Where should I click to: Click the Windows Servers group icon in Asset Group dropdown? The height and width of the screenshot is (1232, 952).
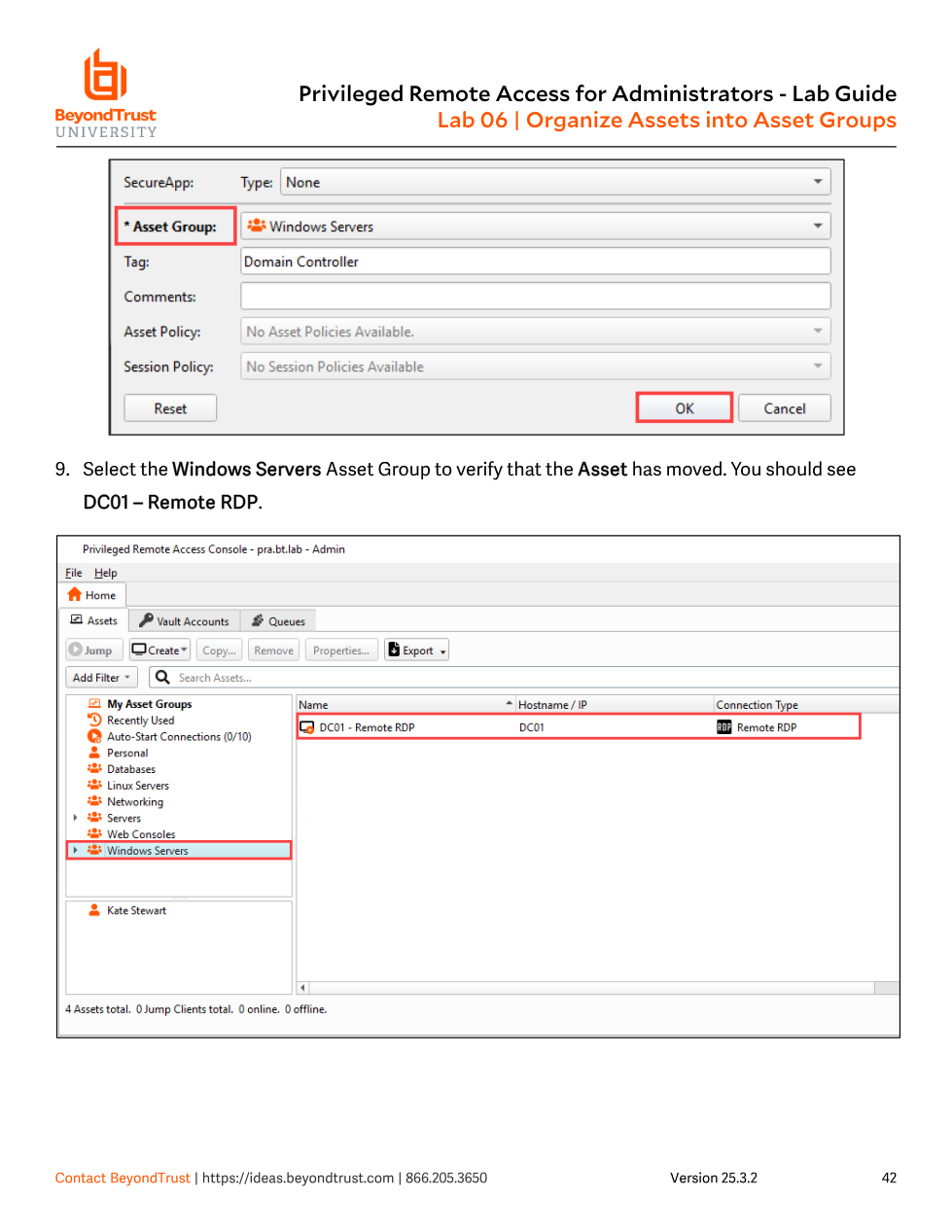257,226
